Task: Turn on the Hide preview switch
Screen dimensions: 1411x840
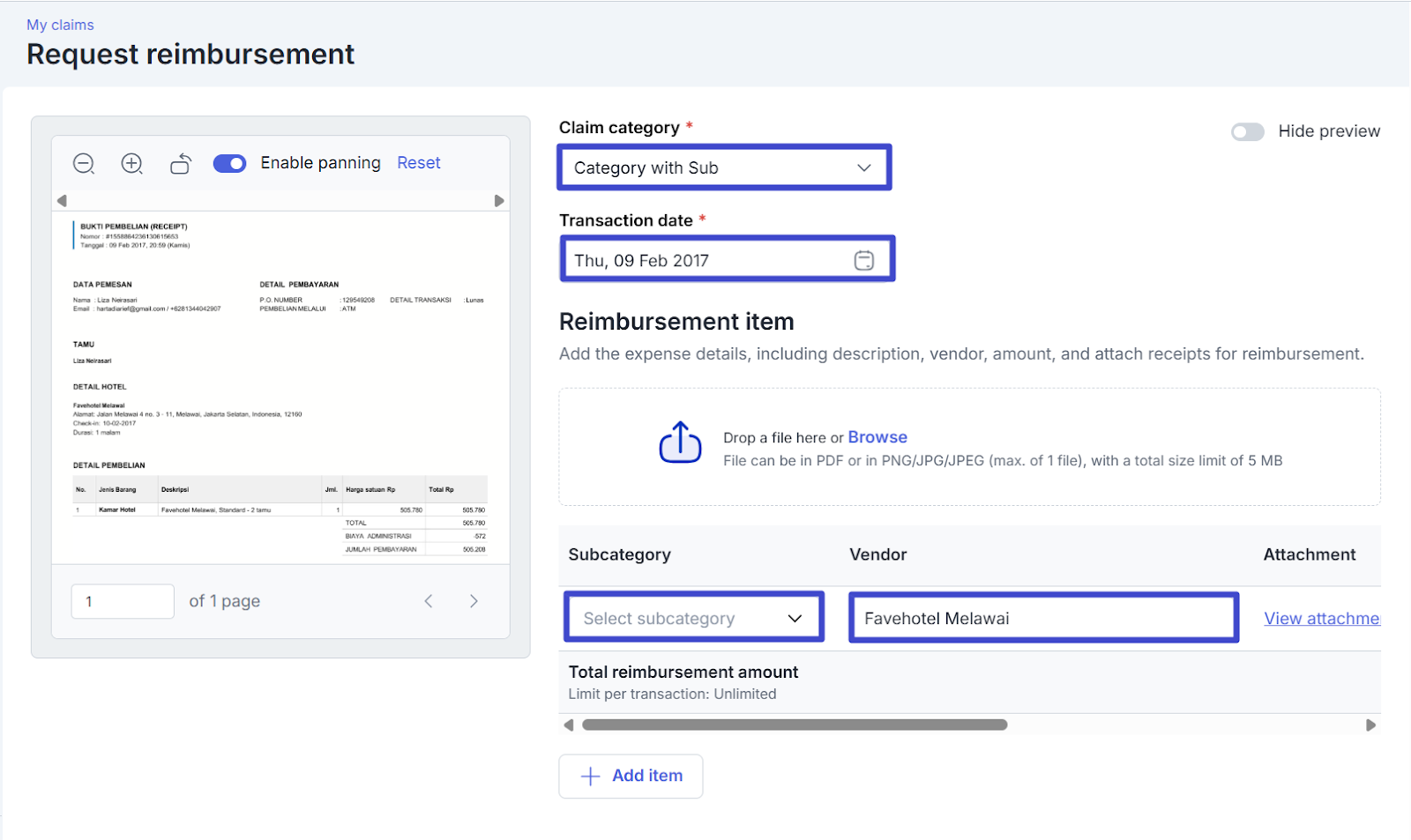Action: pos(1247,131)
